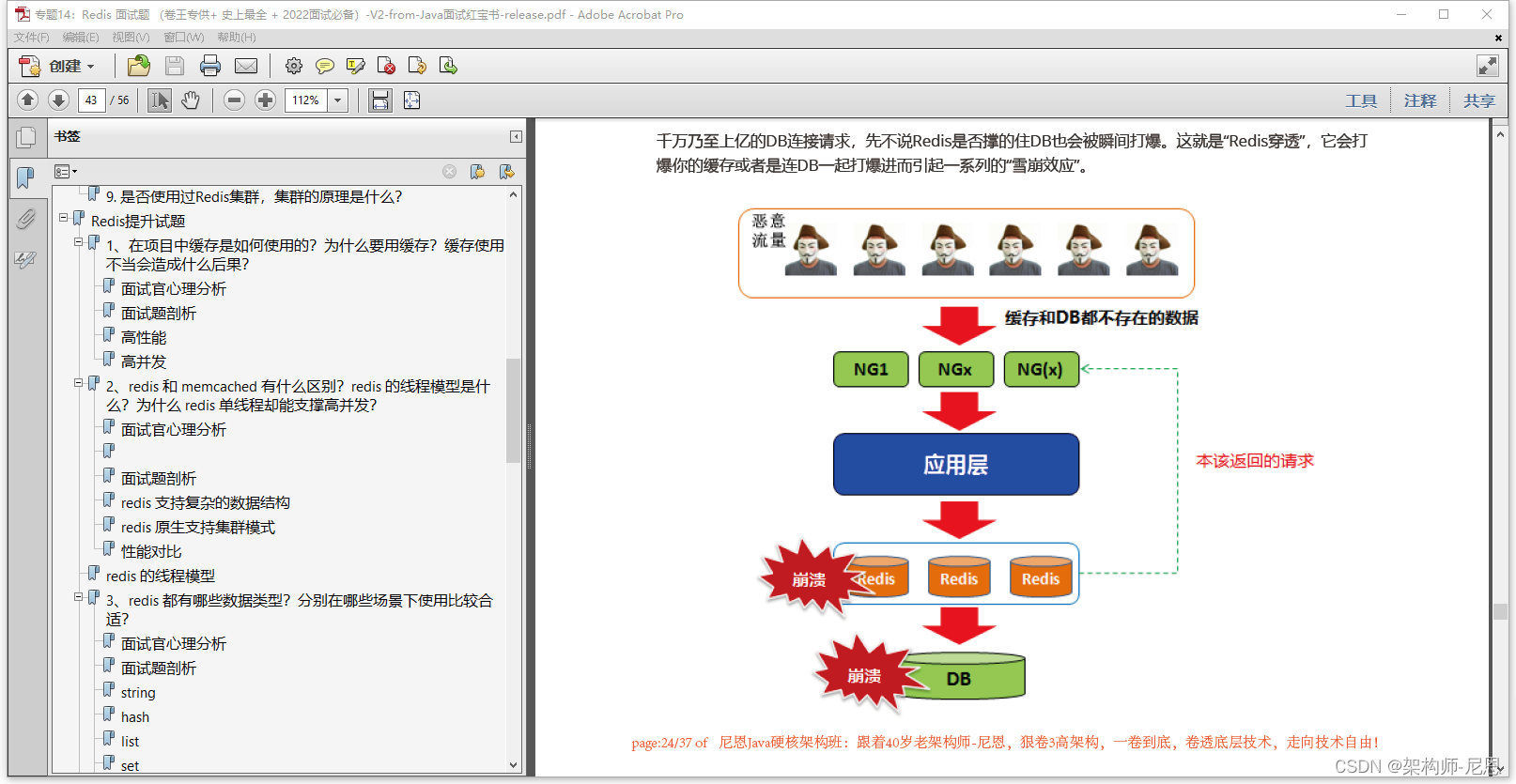Open the gear settings icon in toolbar
This screenshot has height=784, width=1516.
coord(294,66)
